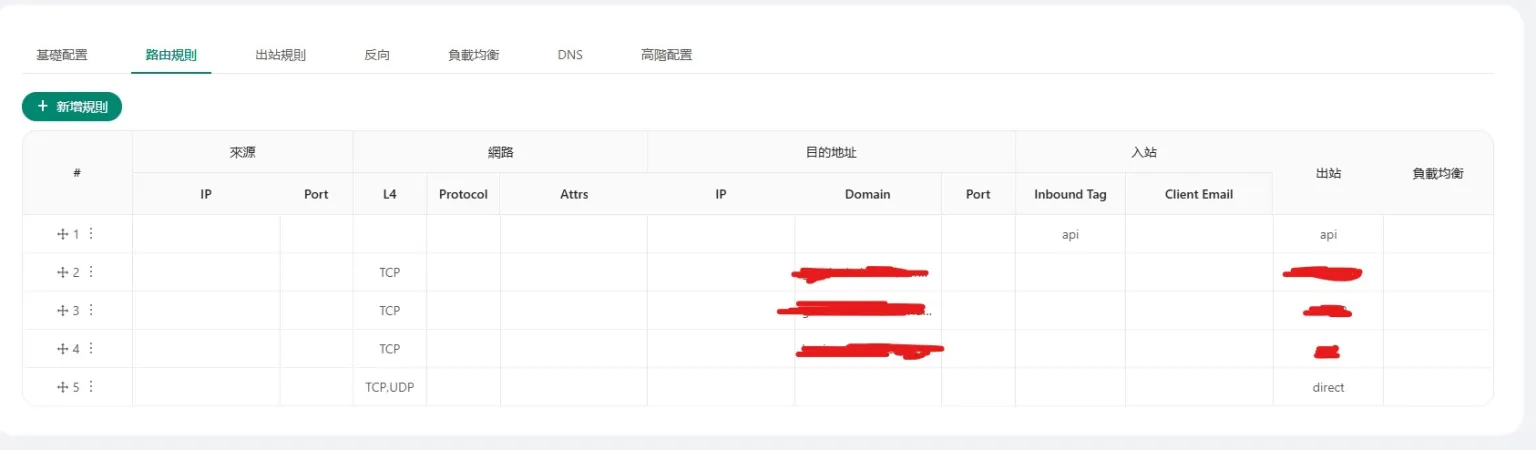Open the DNS tab
Screen dimensions: 1536x450
(570, 55)
